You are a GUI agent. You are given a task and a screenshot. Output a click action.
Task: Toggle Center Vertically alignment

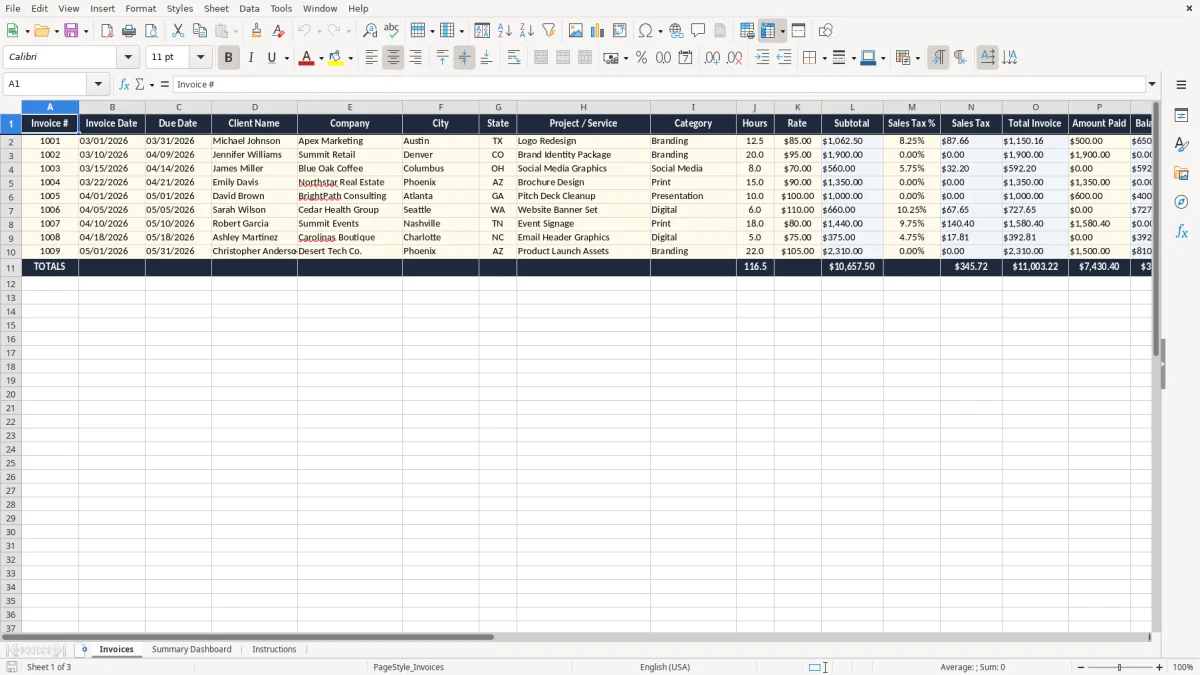(x=464, y=58)
